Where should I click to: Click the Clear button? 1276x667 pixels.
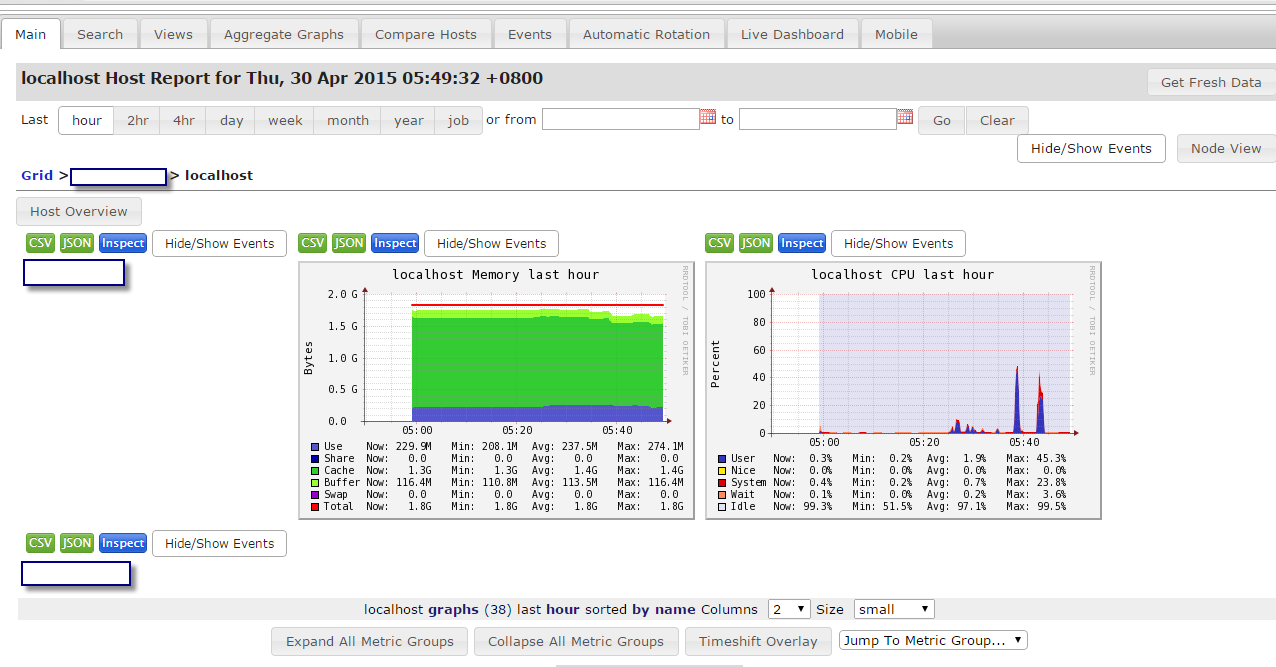click(997, 120)
